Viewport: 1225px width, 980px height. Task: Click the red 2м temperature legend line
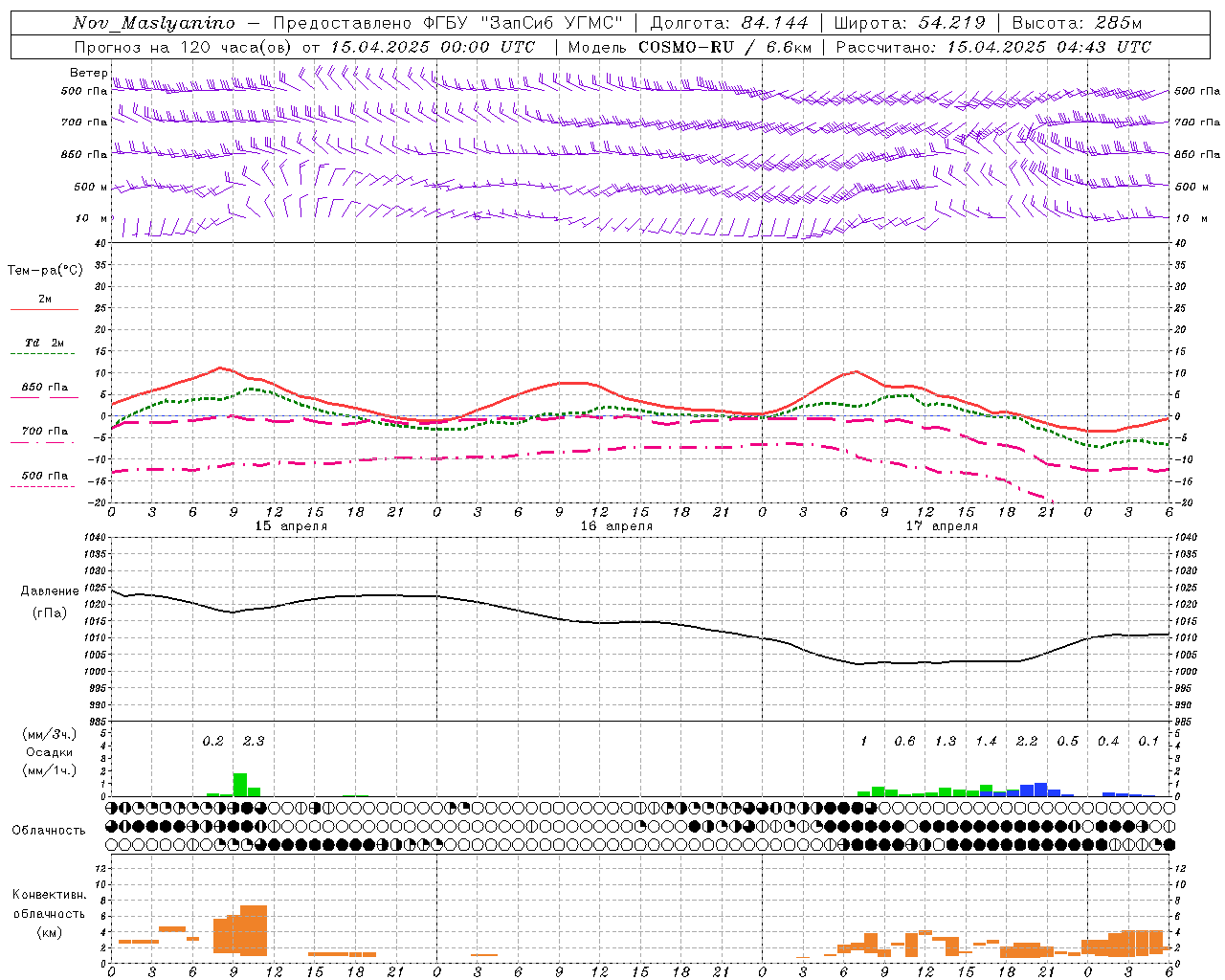pos(44,309)
